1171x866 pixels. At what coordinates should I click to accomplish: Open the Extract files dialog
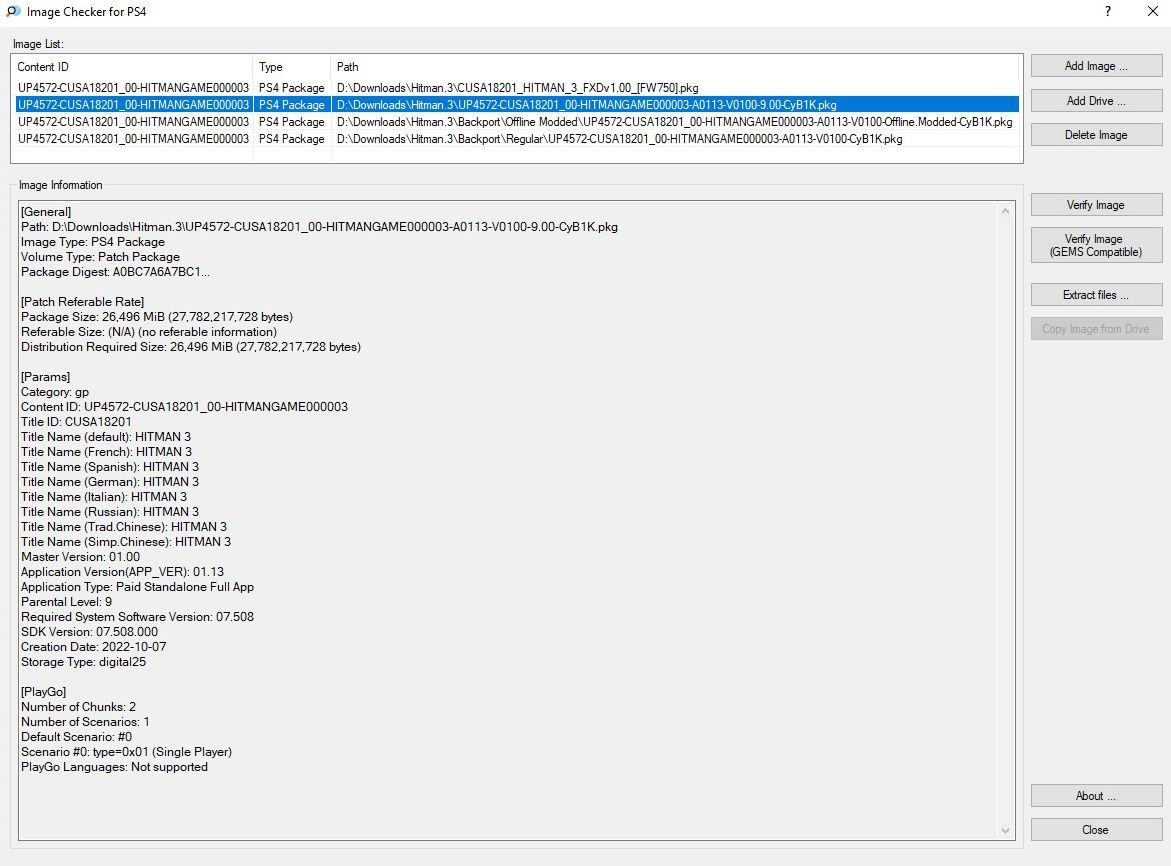1096,295
